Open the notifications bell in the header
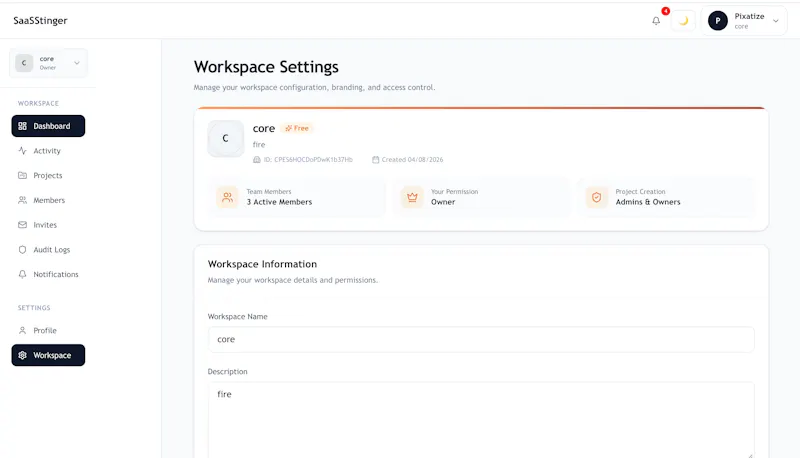Image resolution: width=800 pixels, height=458 pixels. coord(656,21)
